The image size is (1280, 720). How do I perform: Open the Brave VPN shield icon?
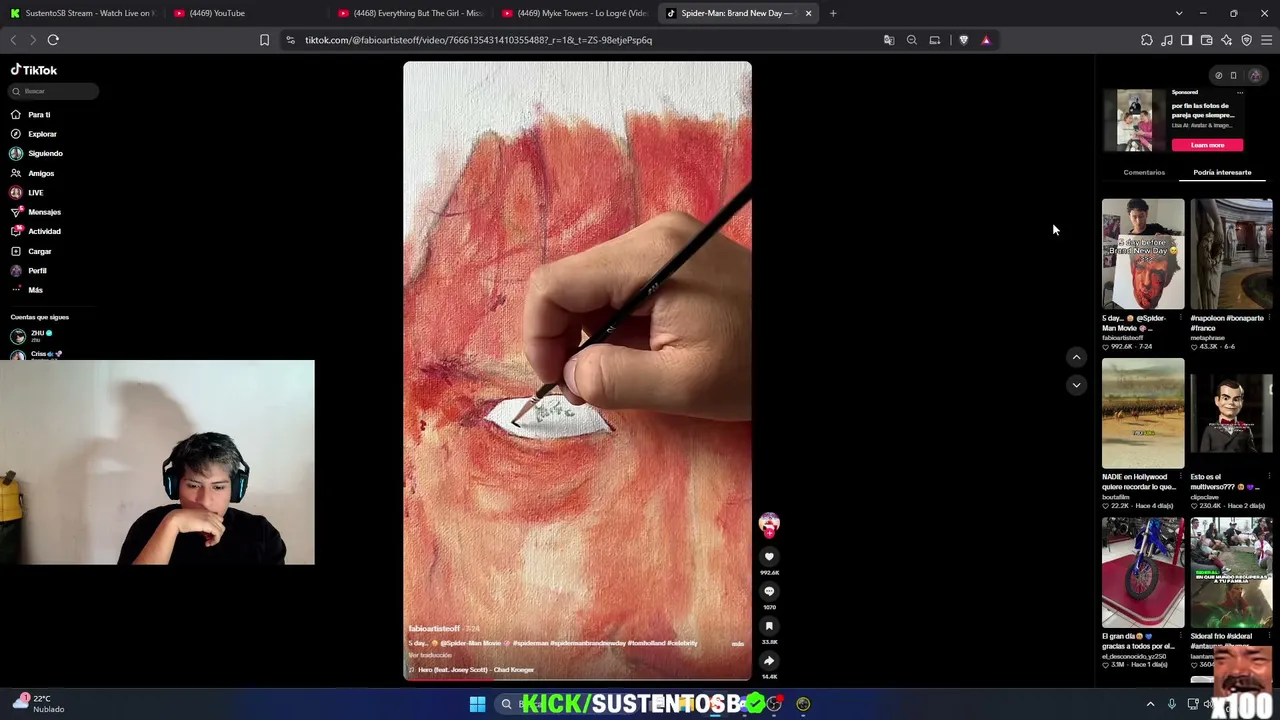(x=1247, y=40)
